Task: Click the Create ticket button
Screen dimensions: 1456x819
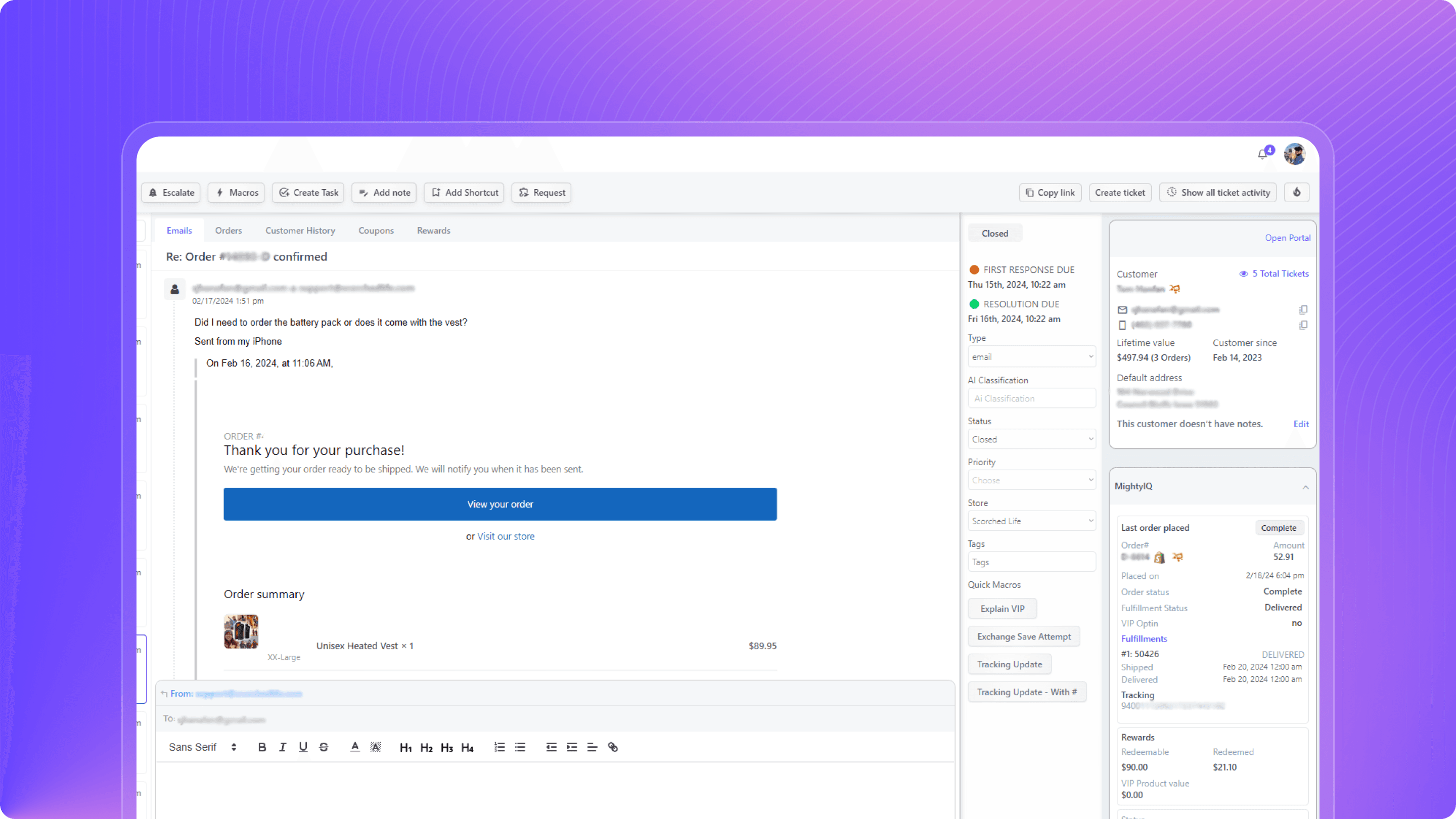Action: click(x=1120, y=192)
